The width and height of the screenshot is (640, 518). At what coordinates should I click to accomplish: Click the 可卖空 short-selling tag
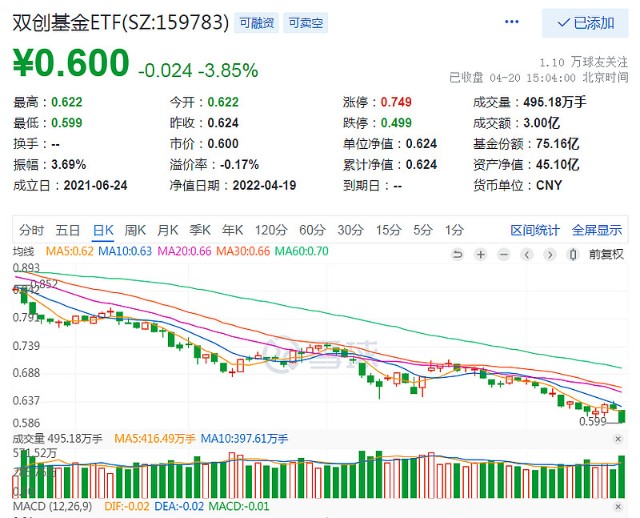(306, 23)
